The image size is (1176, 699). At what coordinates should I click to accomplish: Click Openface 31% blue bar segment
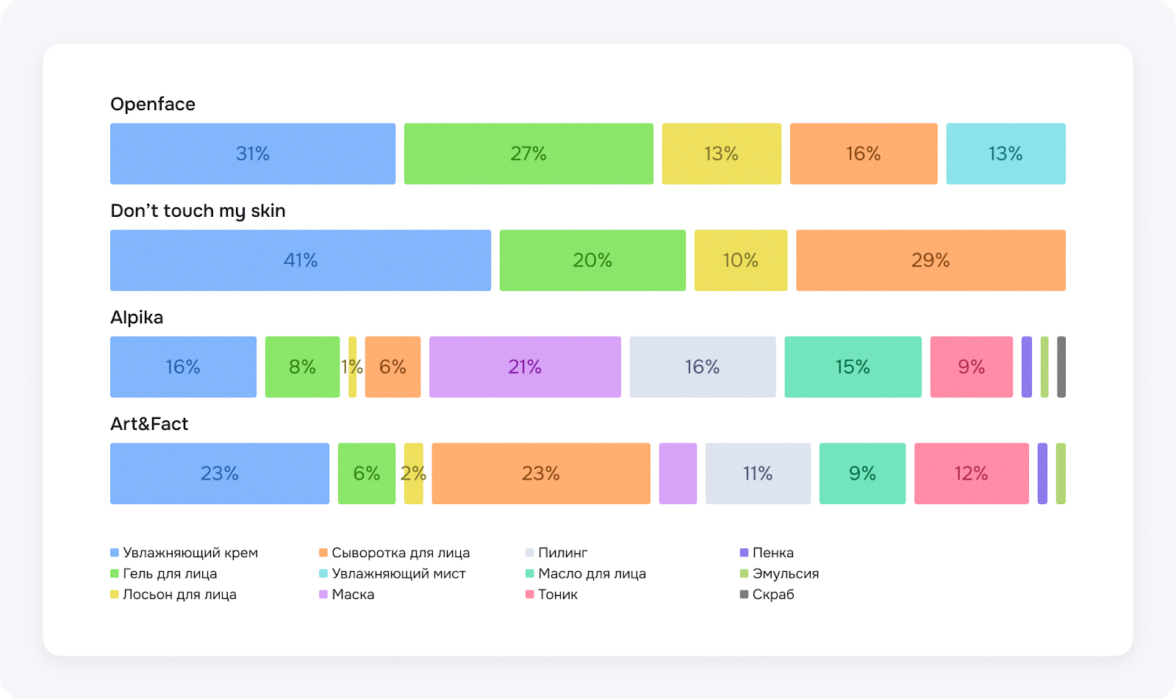[252, 154]
